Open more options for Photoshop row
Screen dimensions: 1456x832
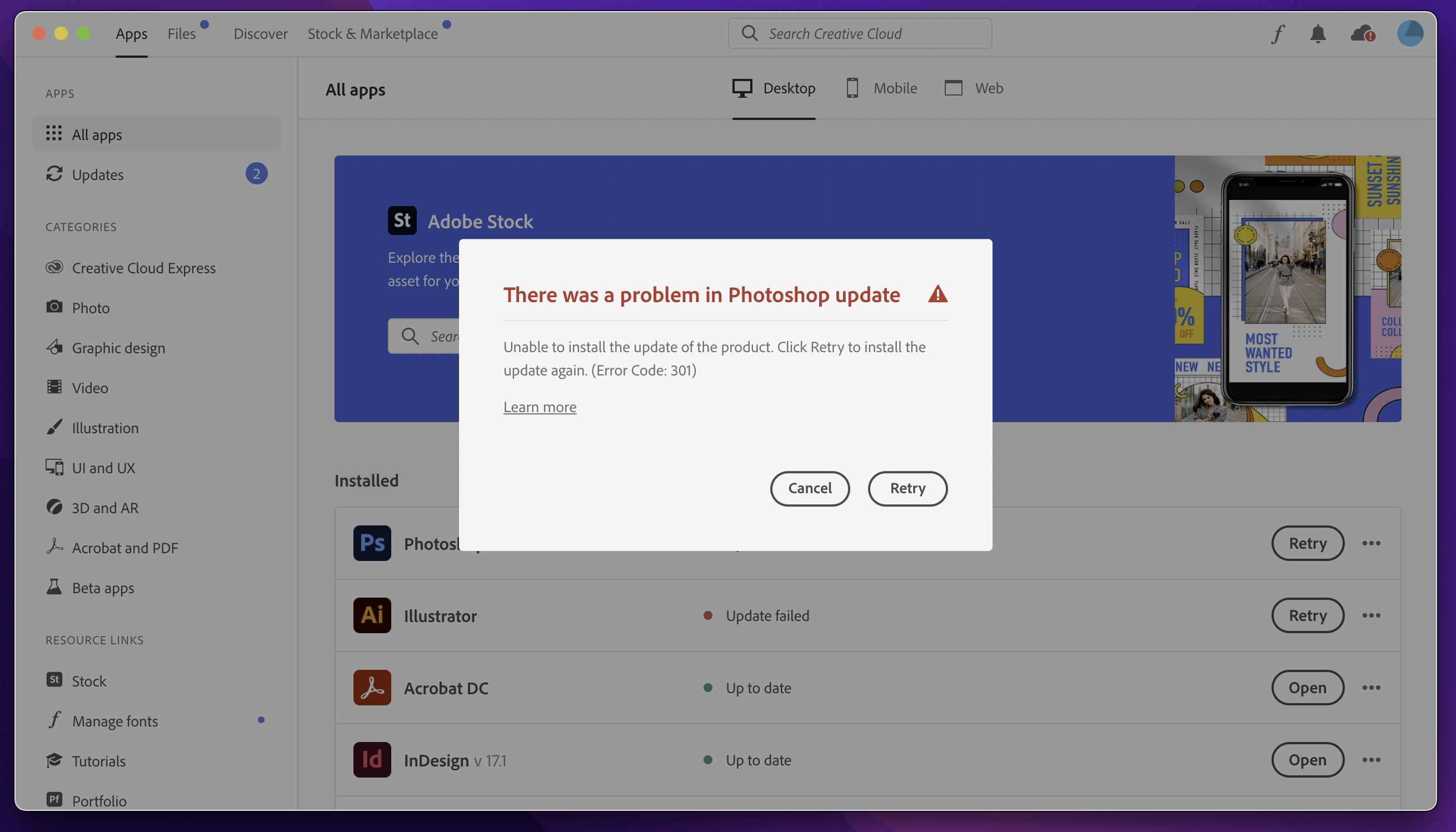(1371, 543)
